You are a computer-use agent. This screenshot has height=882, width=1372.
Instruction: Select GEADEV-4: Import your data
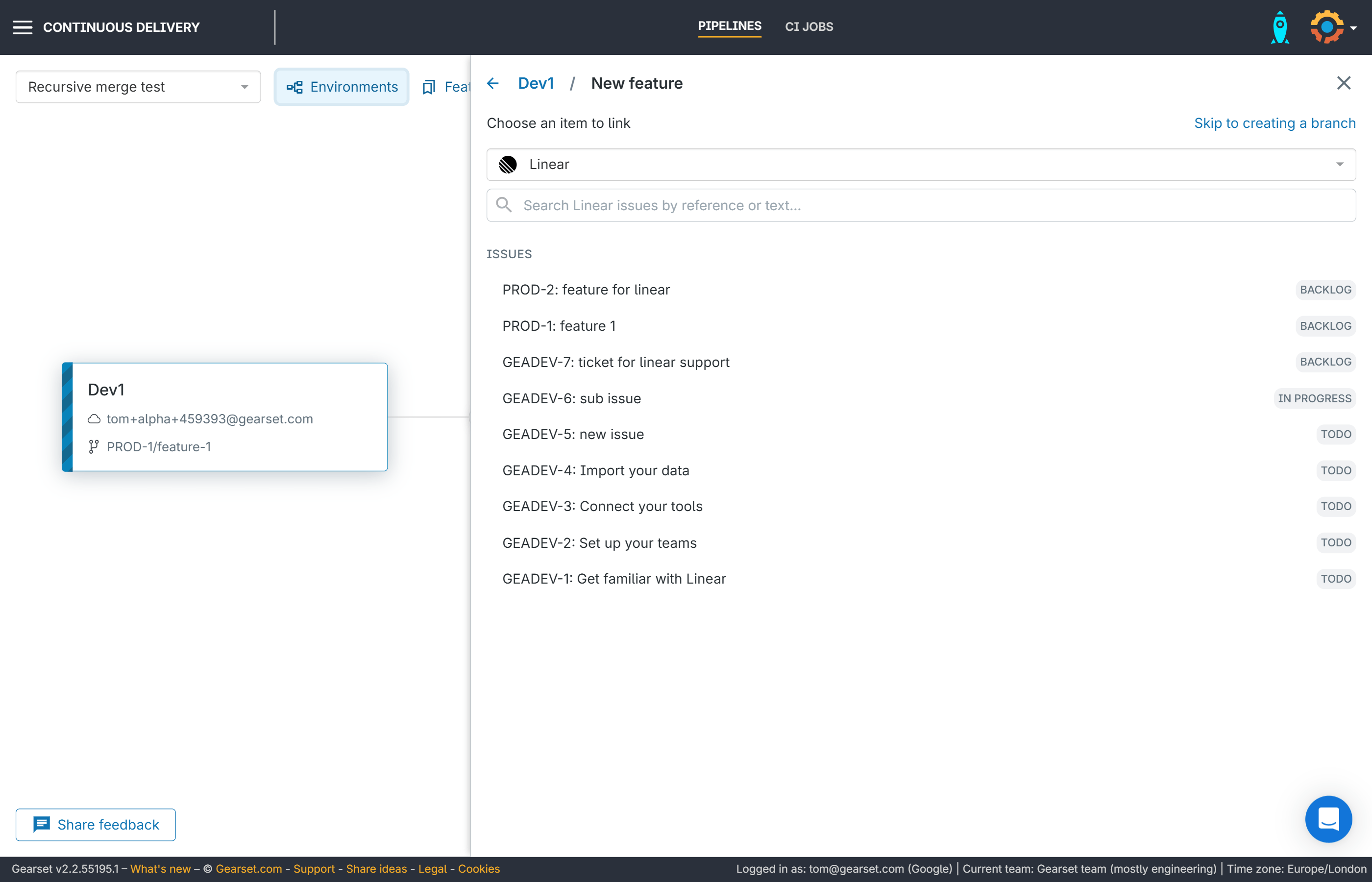[x=921, y=470]
